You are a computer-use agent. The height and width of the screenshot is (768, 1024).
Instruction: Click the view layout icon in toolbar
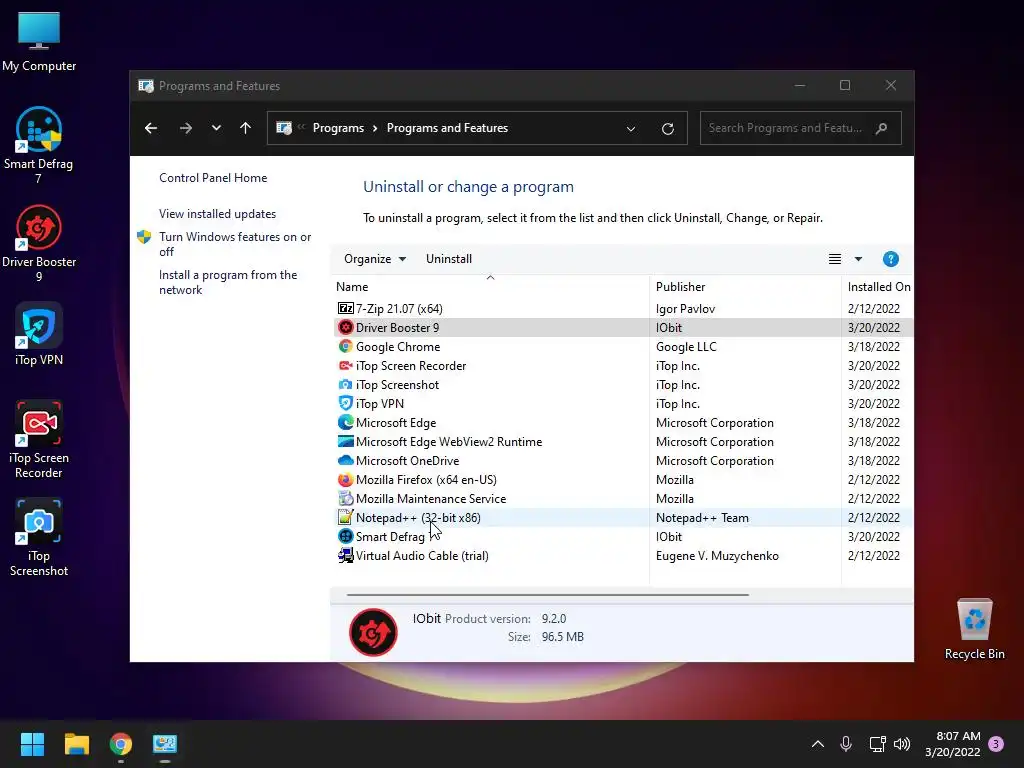point(835,259)
